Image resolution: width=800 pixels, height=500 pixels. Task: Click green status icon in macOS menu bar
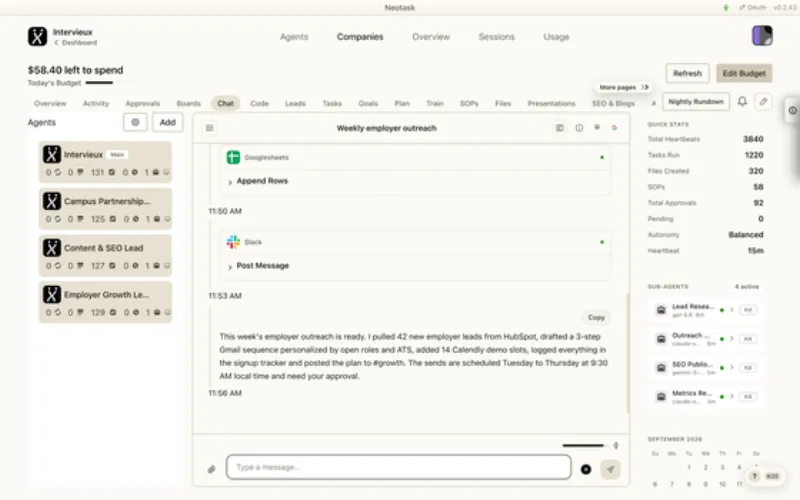(x=726, y=8)
